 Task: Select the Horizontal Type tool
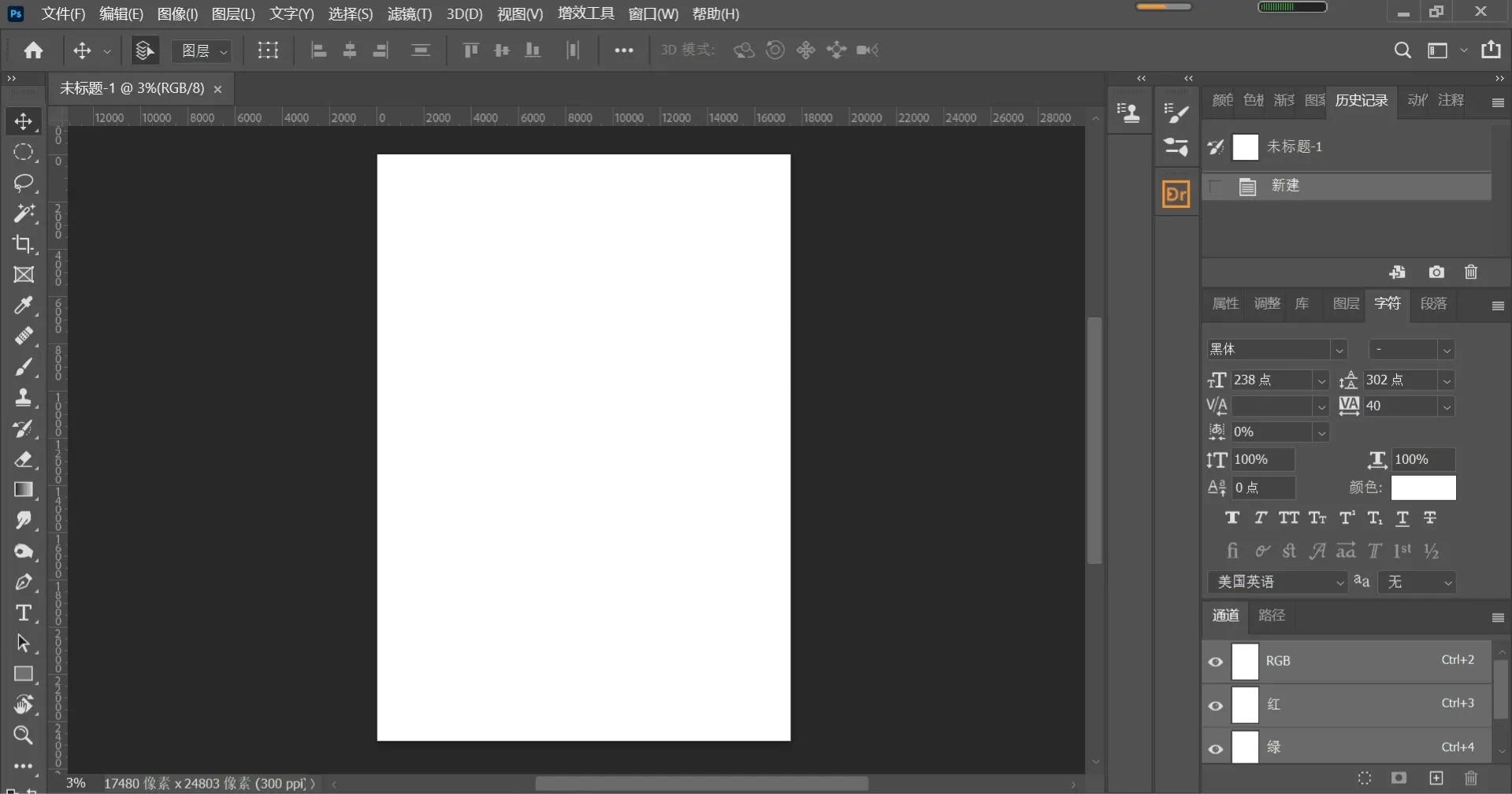click(23, 613)
